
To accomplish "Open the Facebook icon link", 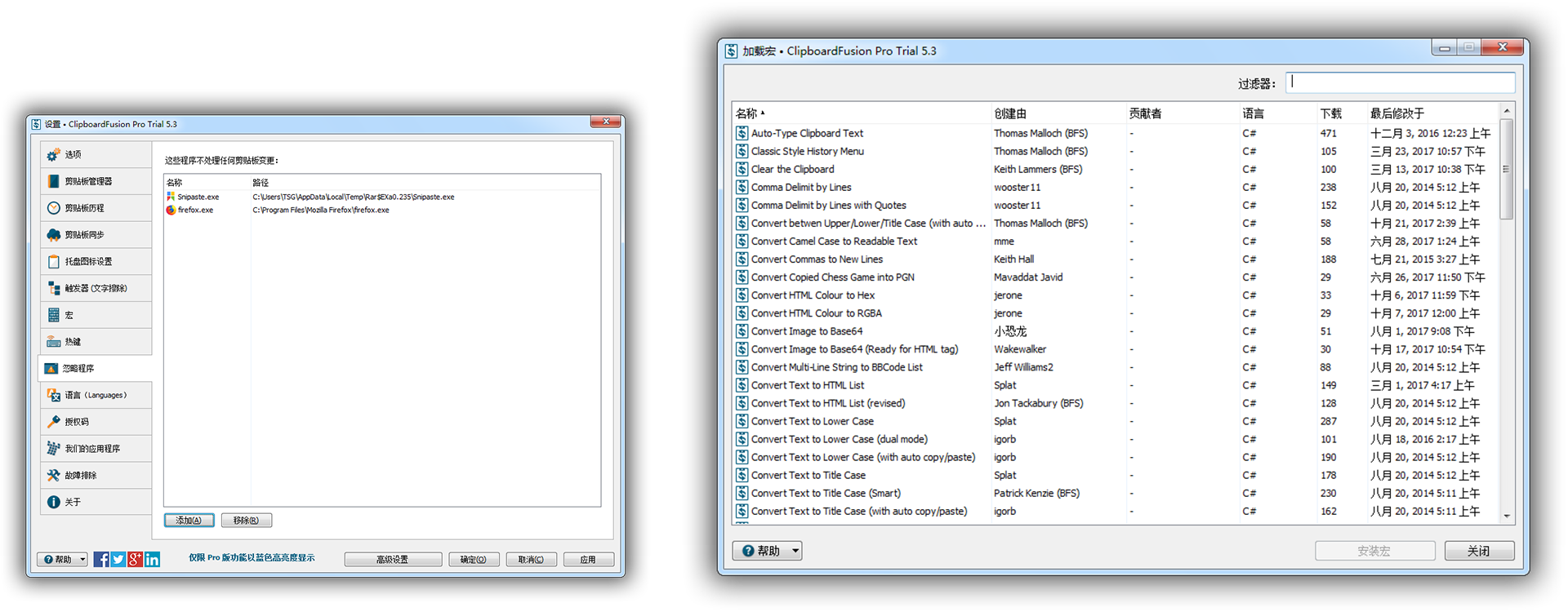I will (101, 559).
